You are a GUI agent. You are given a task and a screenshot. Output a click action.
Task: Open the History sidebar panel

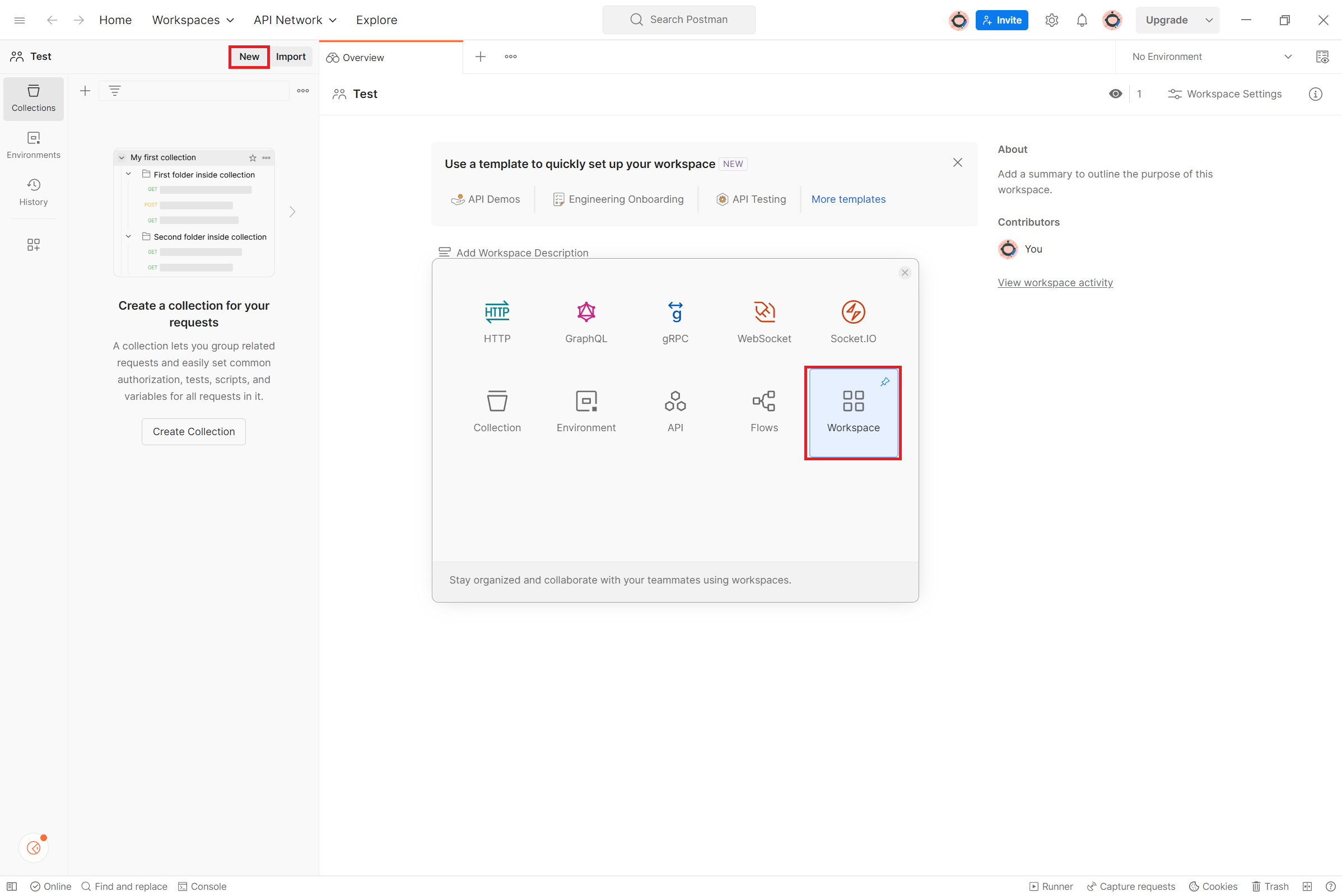point(33,192)
